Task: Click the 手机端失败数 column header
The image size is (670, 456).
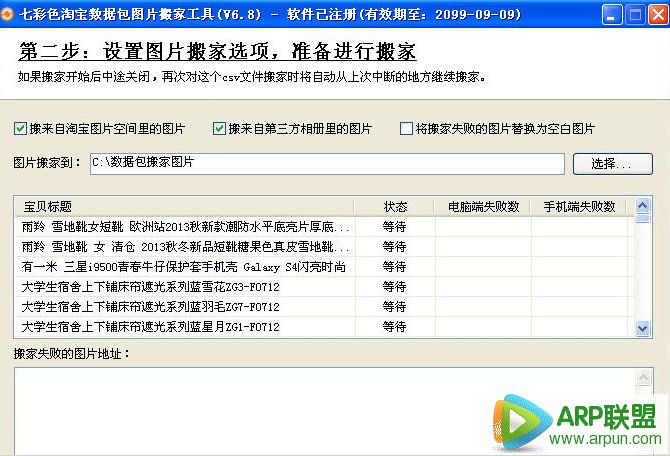Action: (579, 207)
